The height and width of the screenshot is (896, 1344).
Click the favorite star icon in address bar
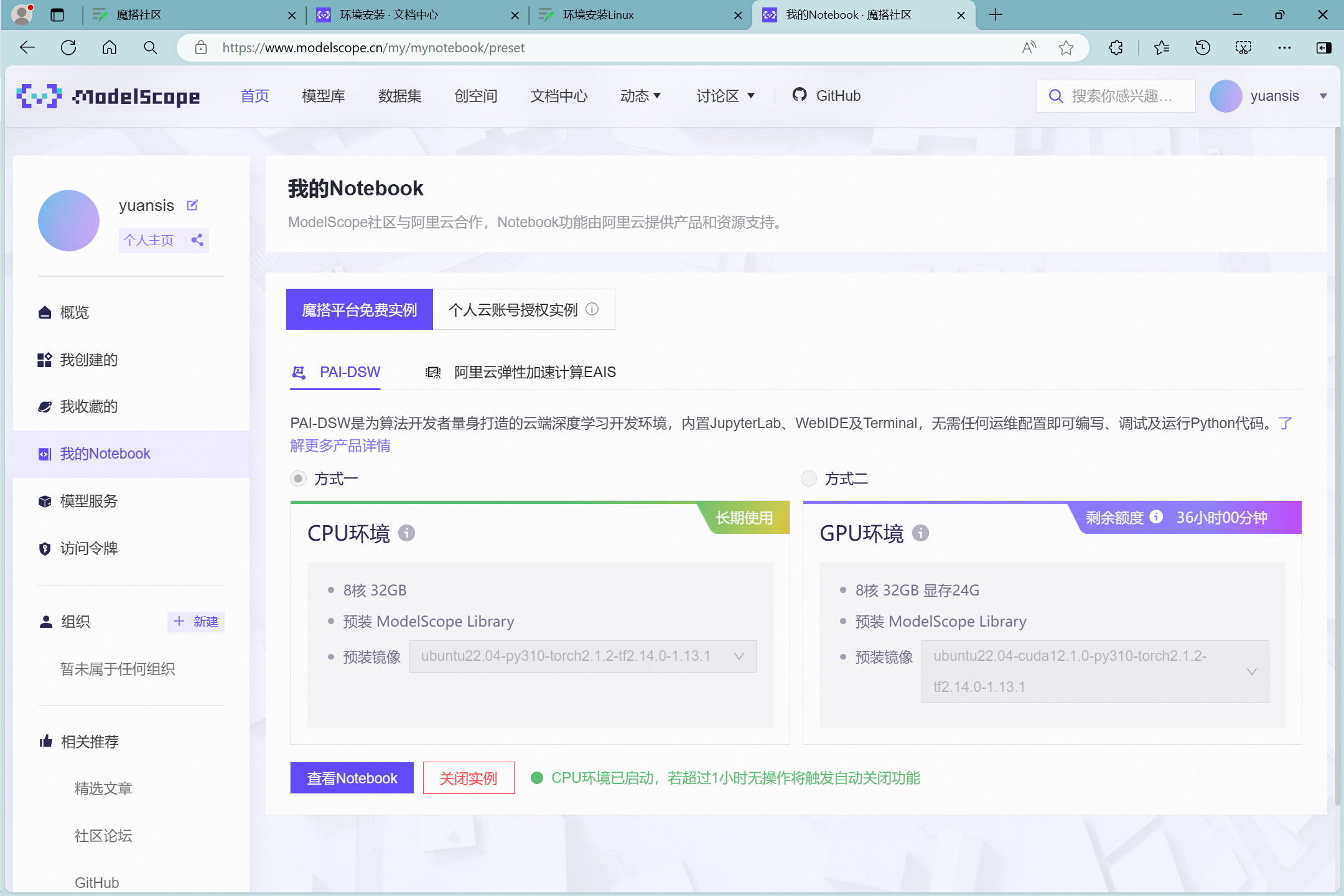[x=1066, y=47]
